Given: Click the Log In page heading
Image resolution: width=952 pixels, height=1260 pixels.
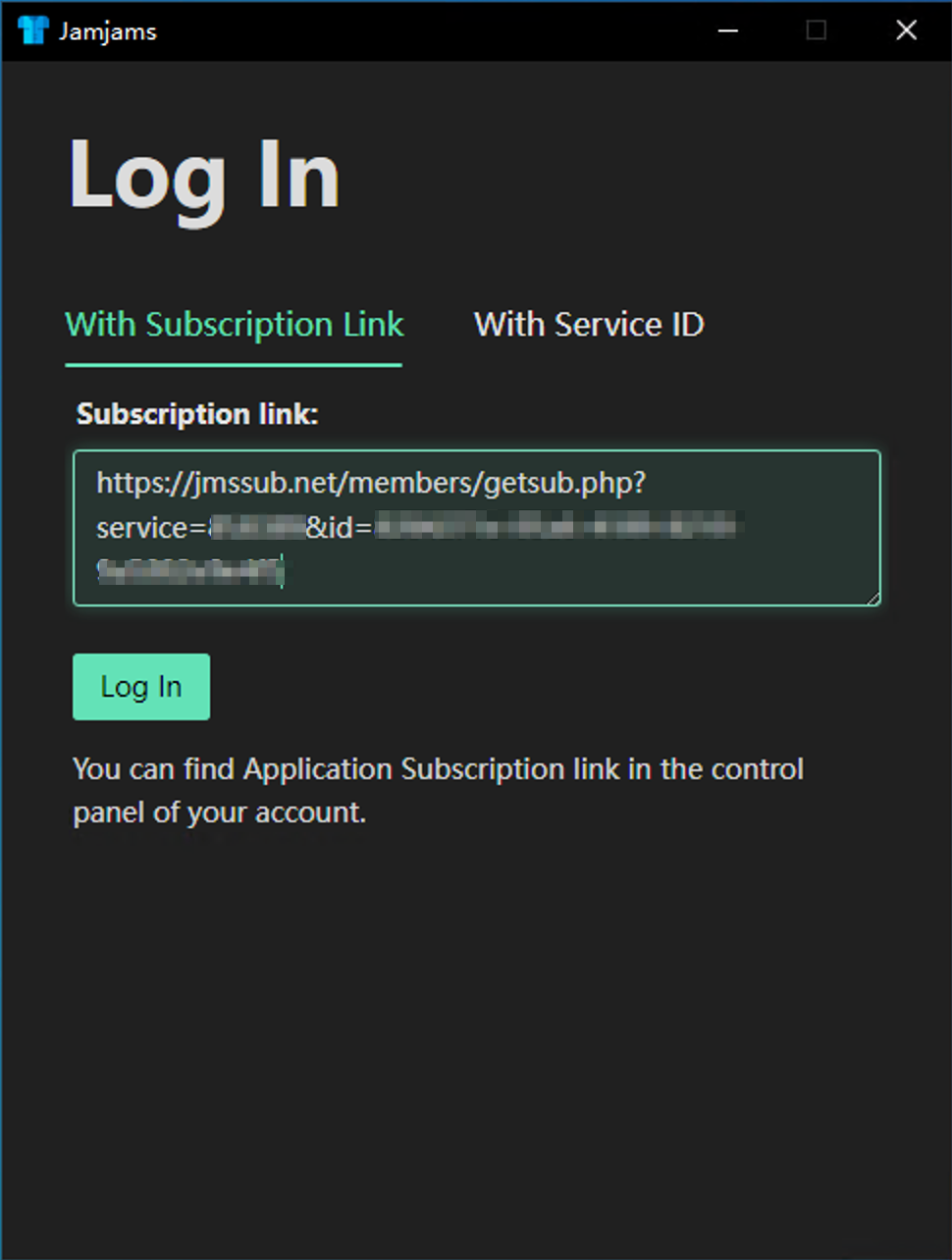Looking at the screenshot, I should click(x=203, y=175).
